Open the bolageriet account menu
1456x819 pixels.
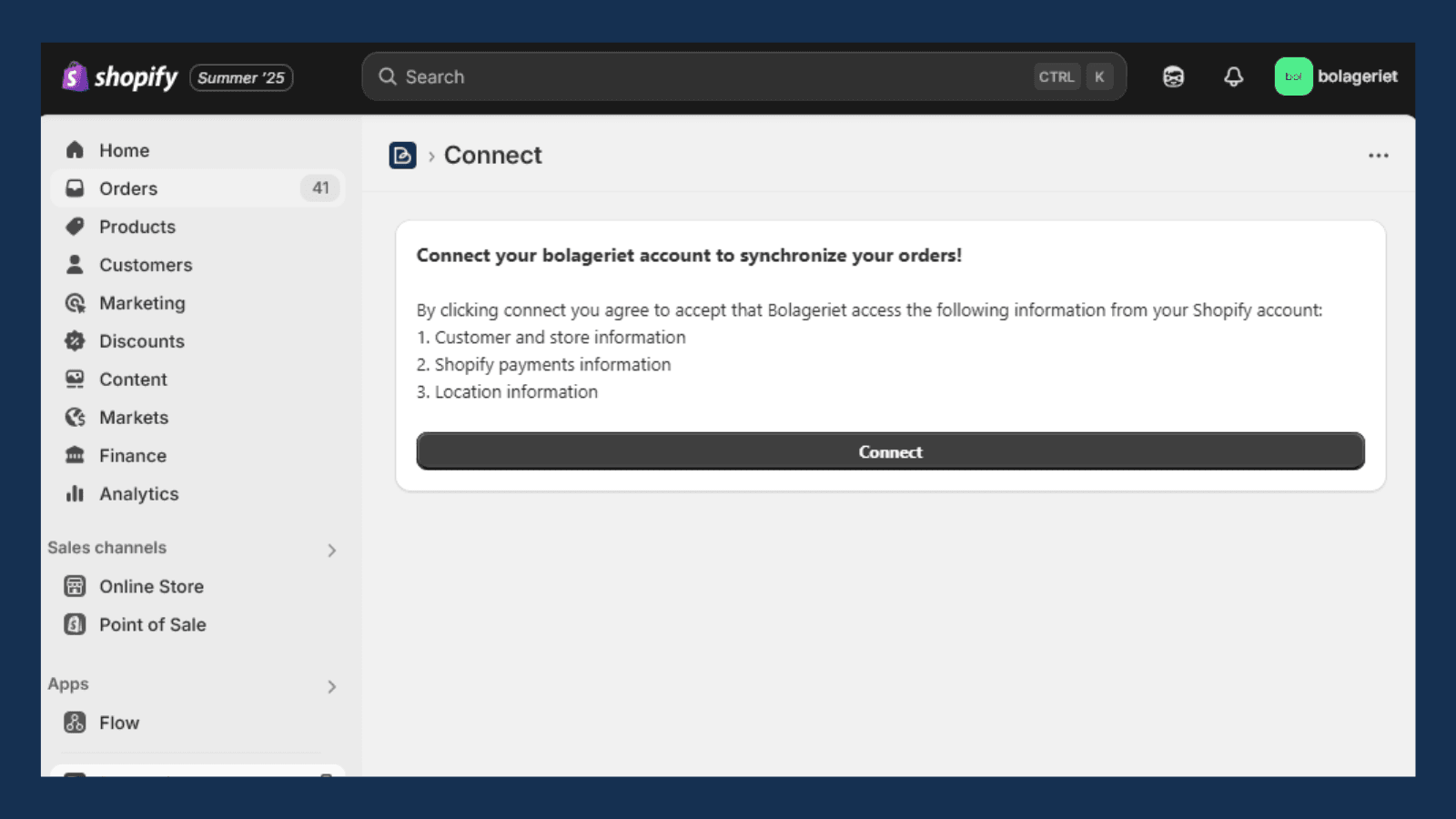[1336, 77]
